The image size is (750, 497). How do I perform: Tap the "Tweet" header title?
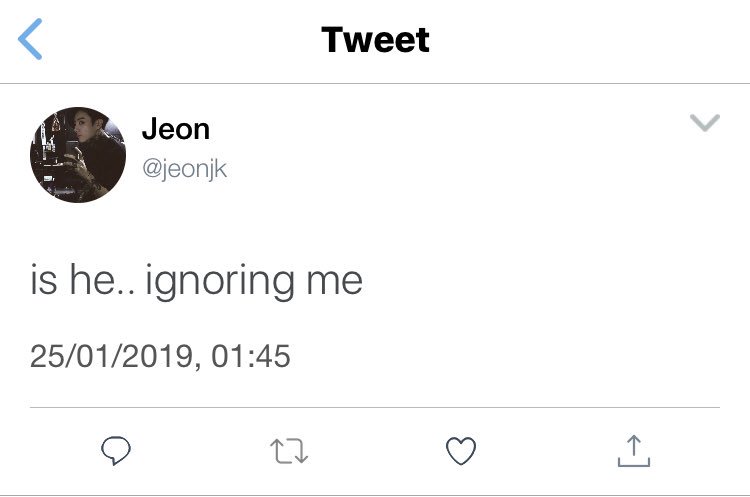tap(375, 39)
